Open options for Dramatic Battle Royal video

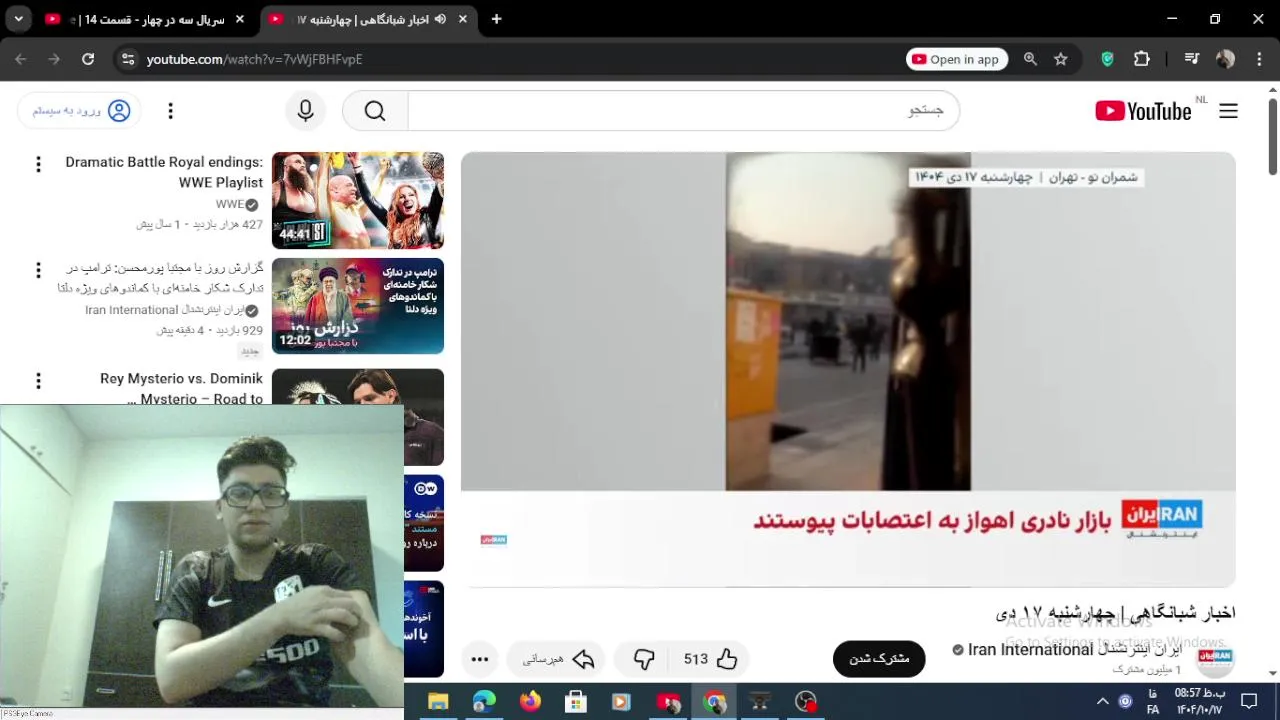pyautogui.click(x=38, y=164)
